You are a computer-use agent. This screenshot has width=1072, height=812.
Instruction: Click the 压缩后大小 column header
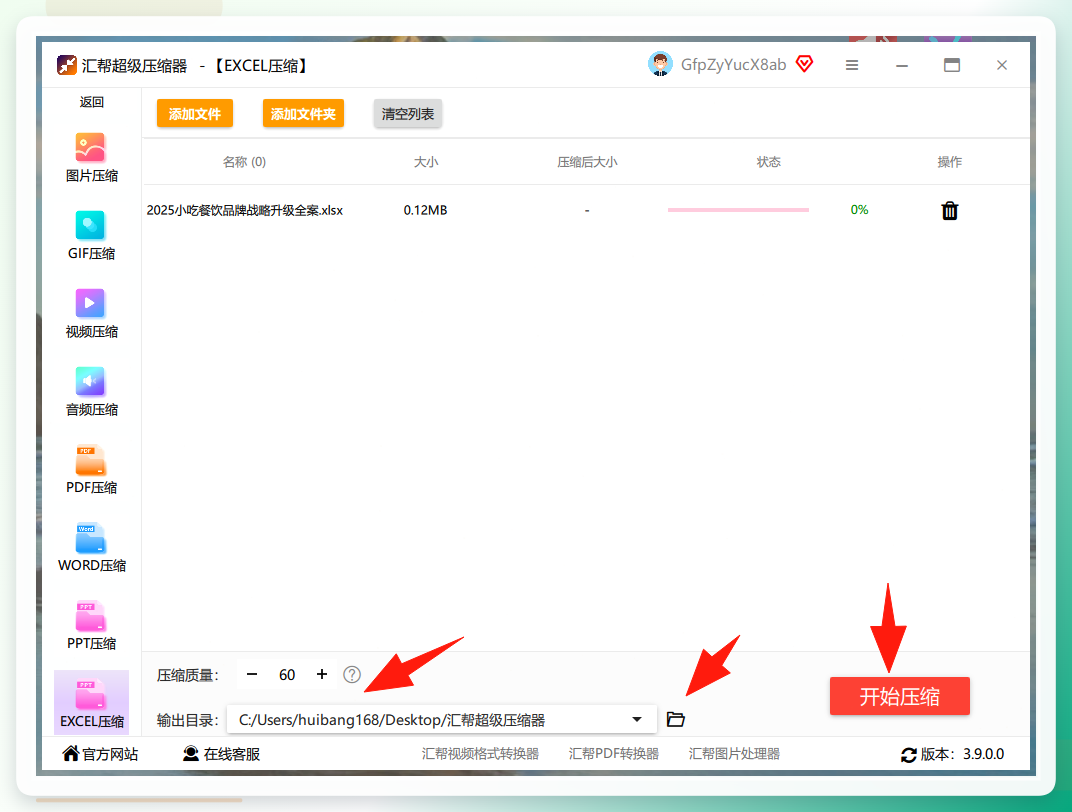587,162
